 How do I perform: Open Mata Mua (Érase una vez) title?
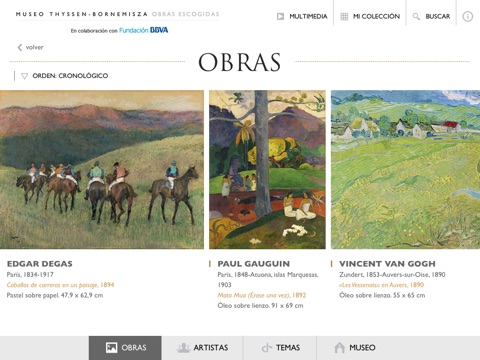(262, 295)
